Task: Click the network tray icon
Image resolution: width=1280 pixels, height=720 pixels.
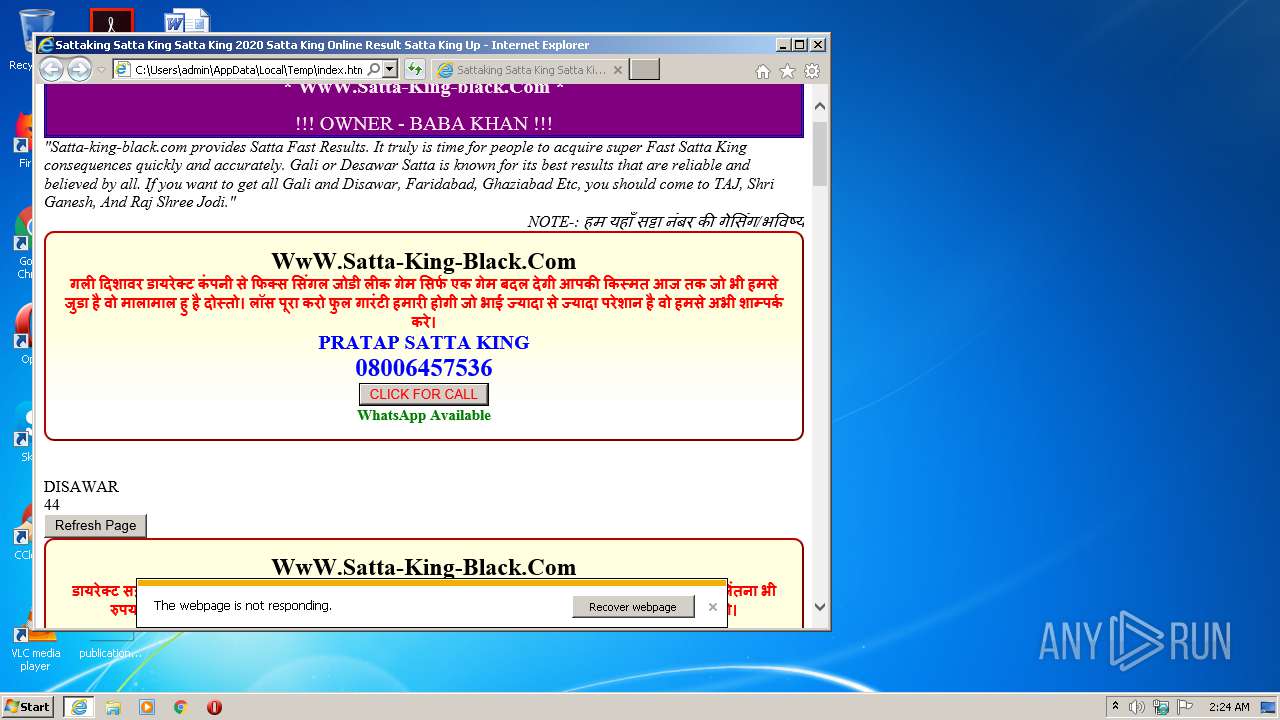Action: pyautogui.click(x=1161, y=707)
